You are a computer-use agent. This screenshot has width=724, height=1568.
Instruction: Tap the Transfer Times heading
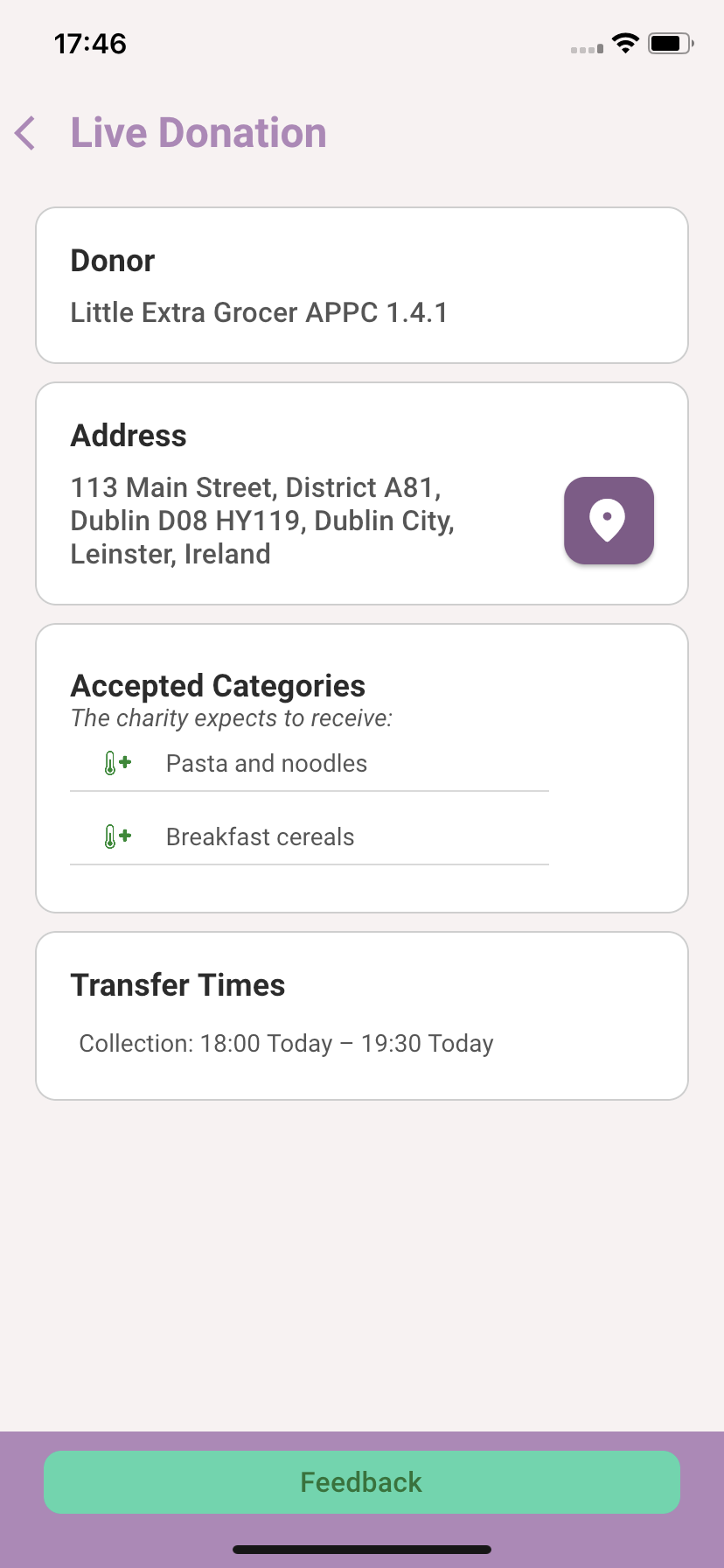click(x=178, y=985)
